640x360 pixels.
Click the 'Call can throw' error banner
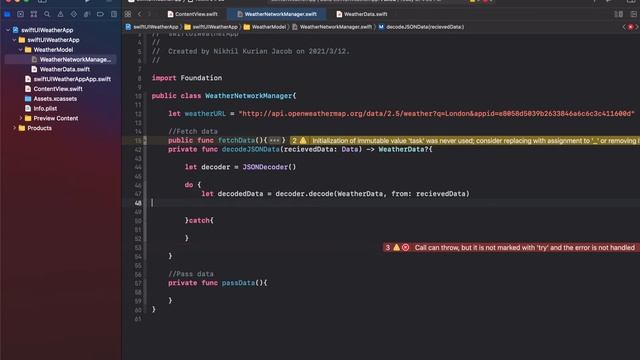pos(511,247)
